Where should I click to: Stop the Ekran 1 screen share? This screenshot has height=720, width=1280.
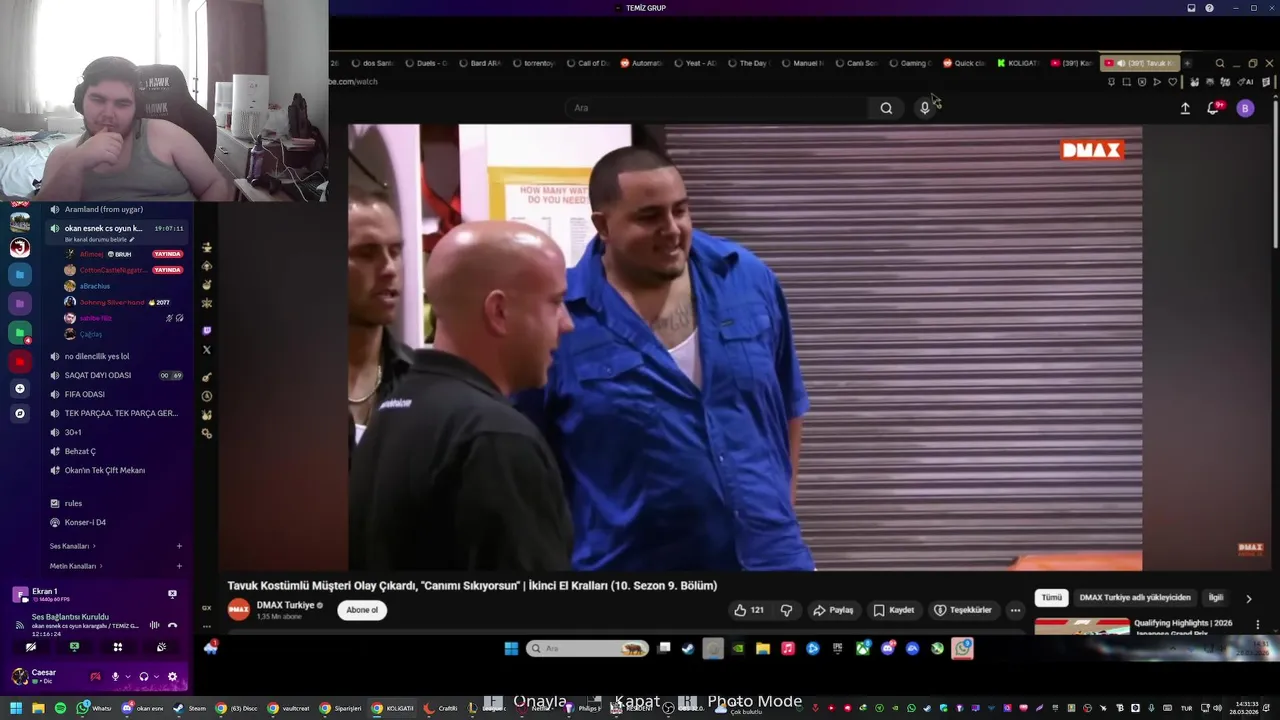[x=172, y=594]
